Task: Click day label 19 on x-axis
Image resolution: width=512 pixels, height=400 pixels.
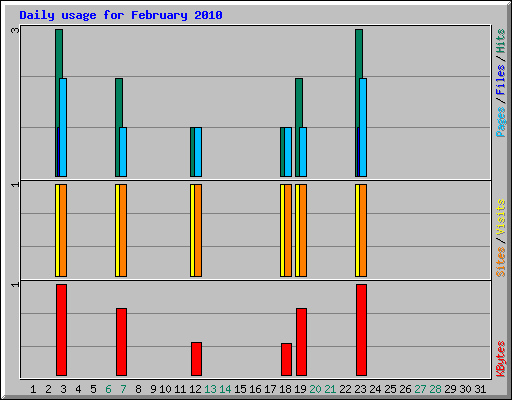Action: pyautogui.click(x=300, y=389)
